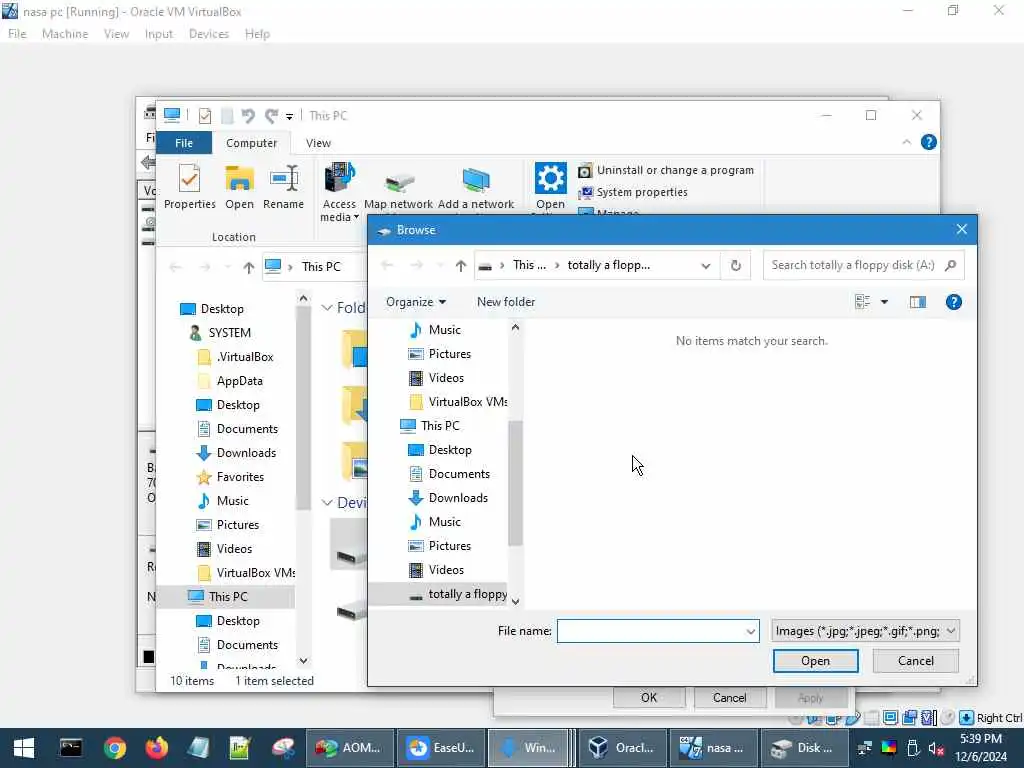Click Cancel next to the OK button in the background dialog
The width and height of the screenshot is (1024, 768).
click(x=729, y=697)
